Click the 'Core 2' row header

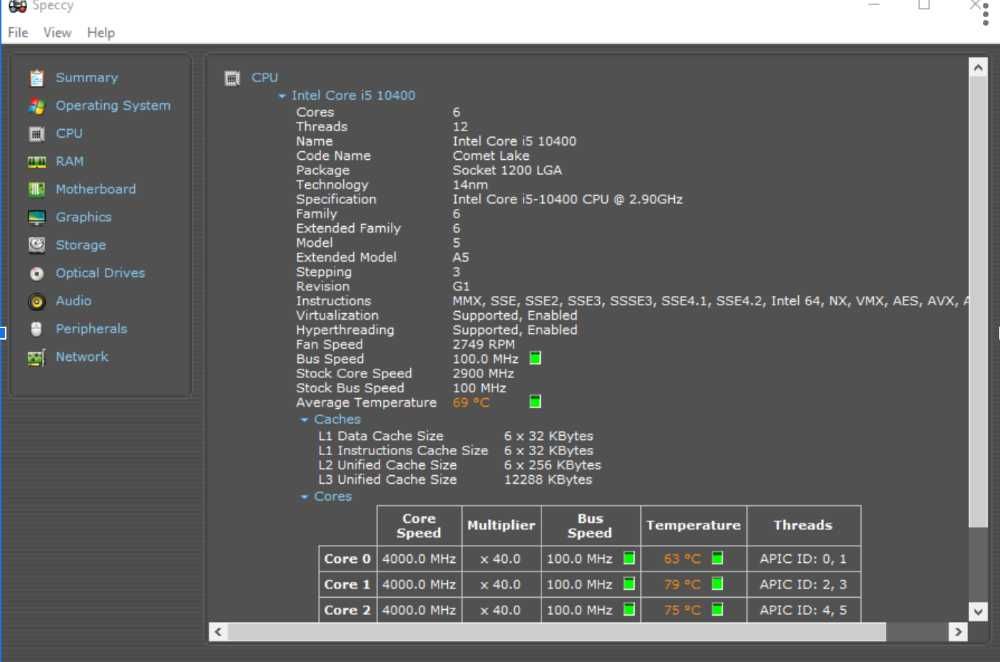347,610
